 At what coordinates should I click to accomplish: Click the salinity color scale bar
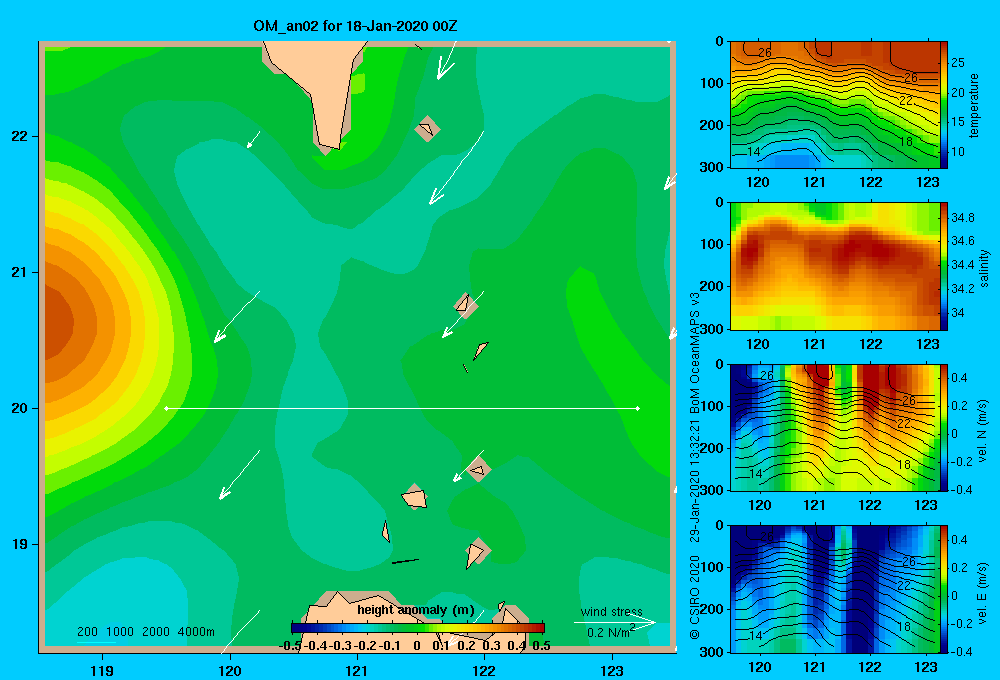coord(944,266)
